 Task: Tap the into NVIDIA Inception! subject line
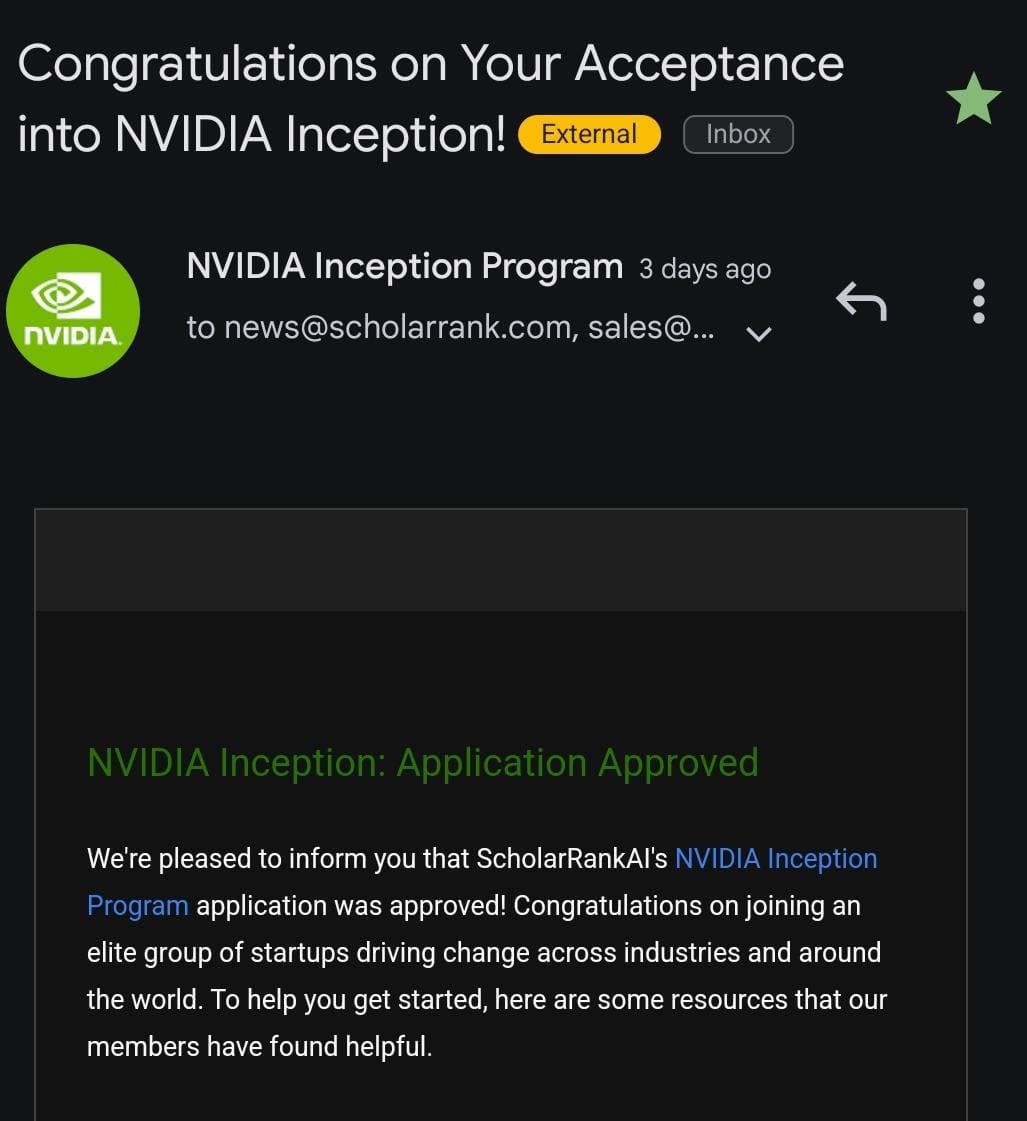(262, 134)
